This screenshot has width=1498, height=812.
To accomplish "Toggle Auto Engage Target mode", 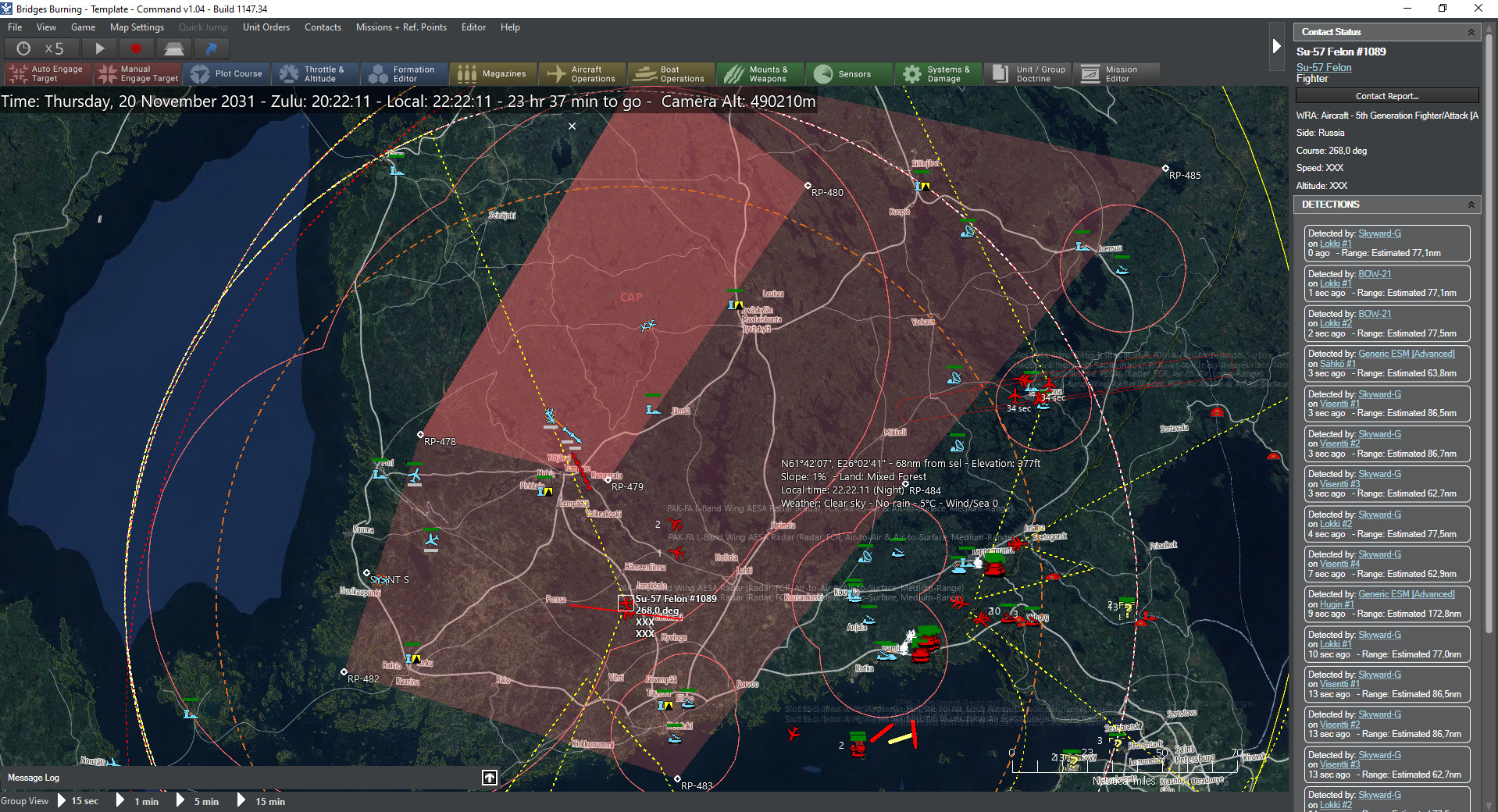I will (x=47, y=74).
